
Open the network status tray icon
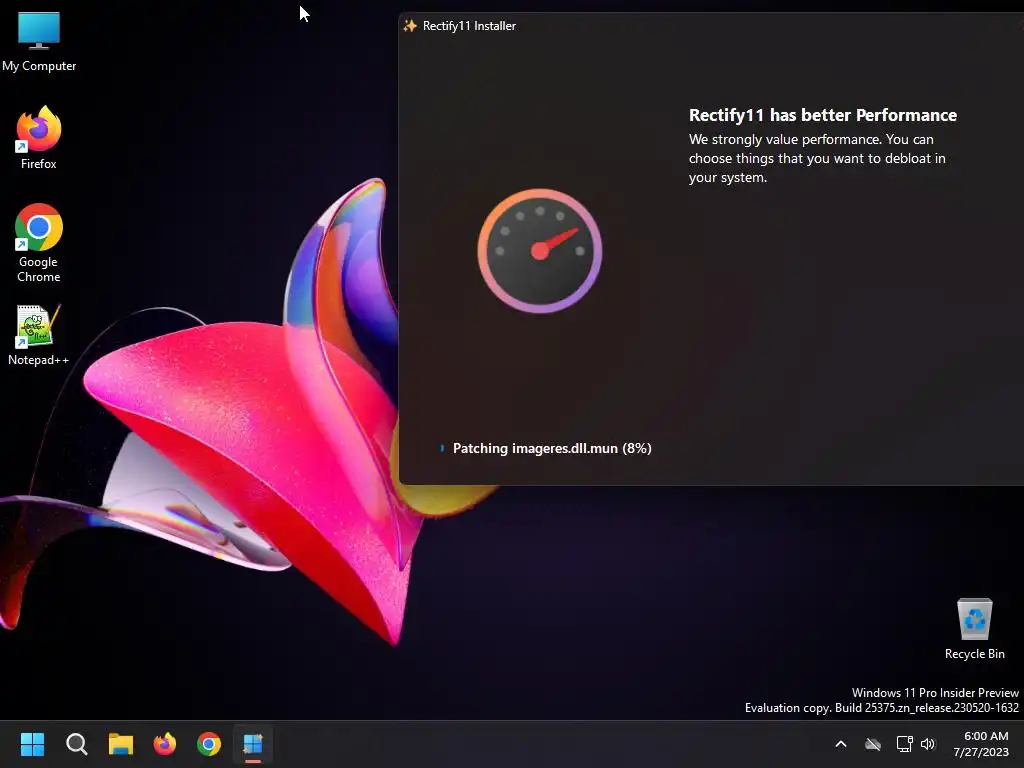(904, 744)
